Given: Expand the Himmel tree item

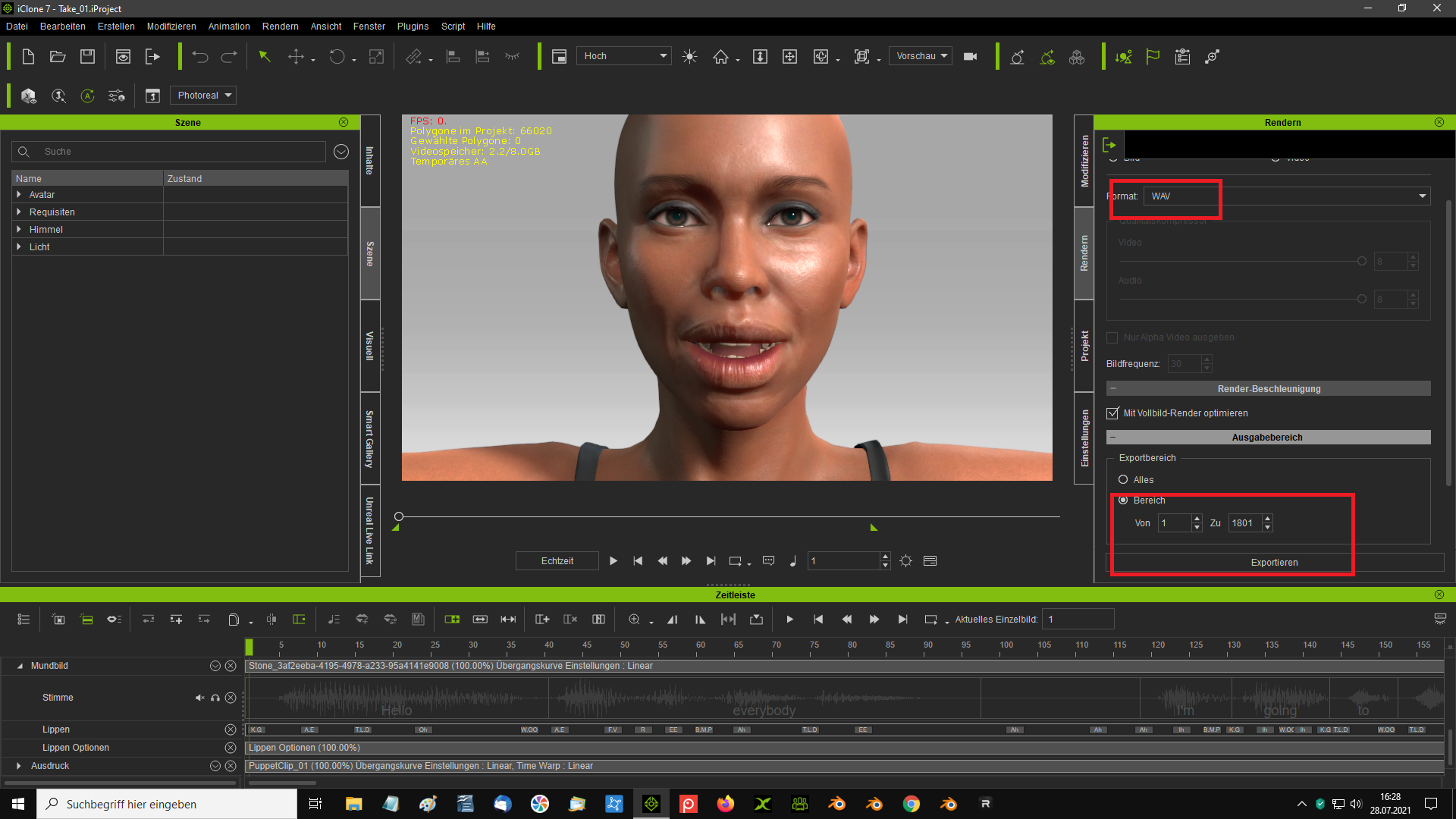Looking at the screenshot, I should point(19,230).
